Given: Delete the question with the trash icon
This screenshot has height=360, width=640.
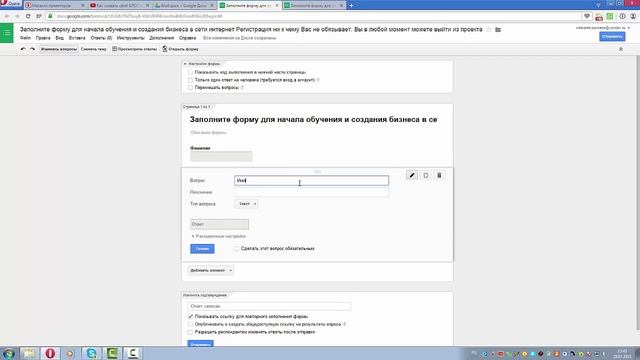Looking at the screenshot, I should pos(439,175).
